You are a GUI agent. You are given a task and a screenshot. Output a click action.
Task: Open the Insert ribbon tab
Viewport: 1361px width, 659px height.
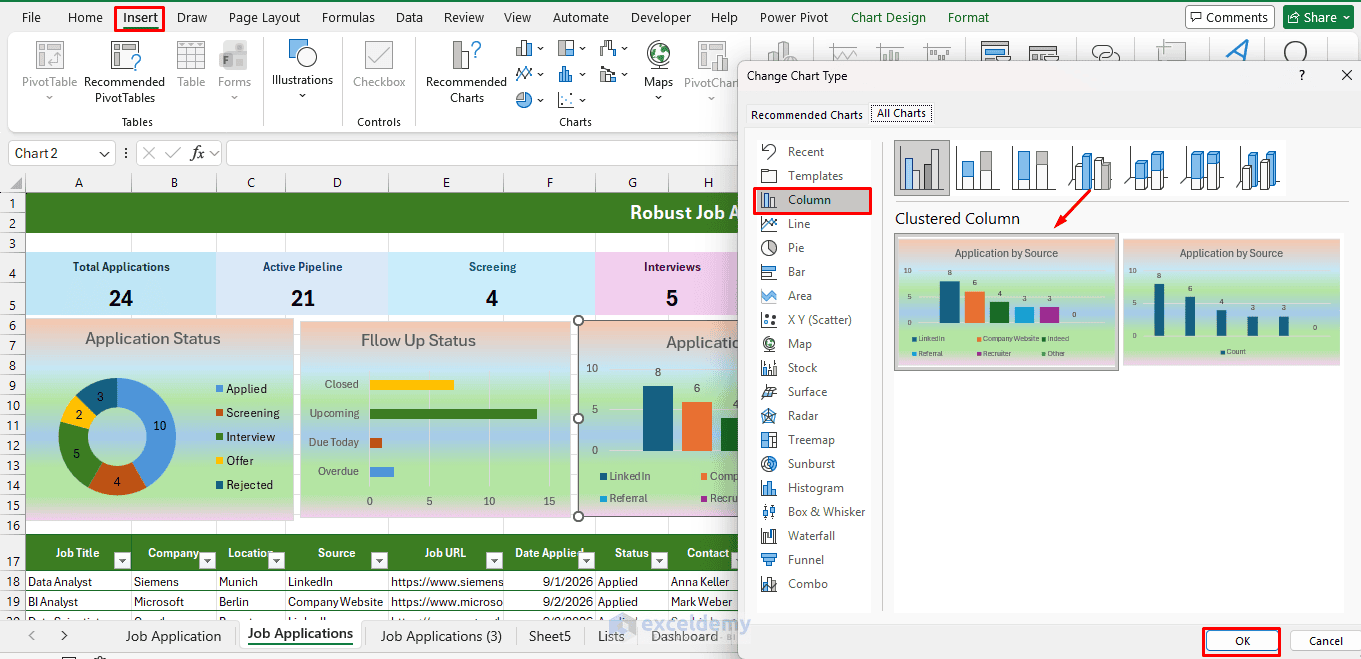click(x=140, y=18)
